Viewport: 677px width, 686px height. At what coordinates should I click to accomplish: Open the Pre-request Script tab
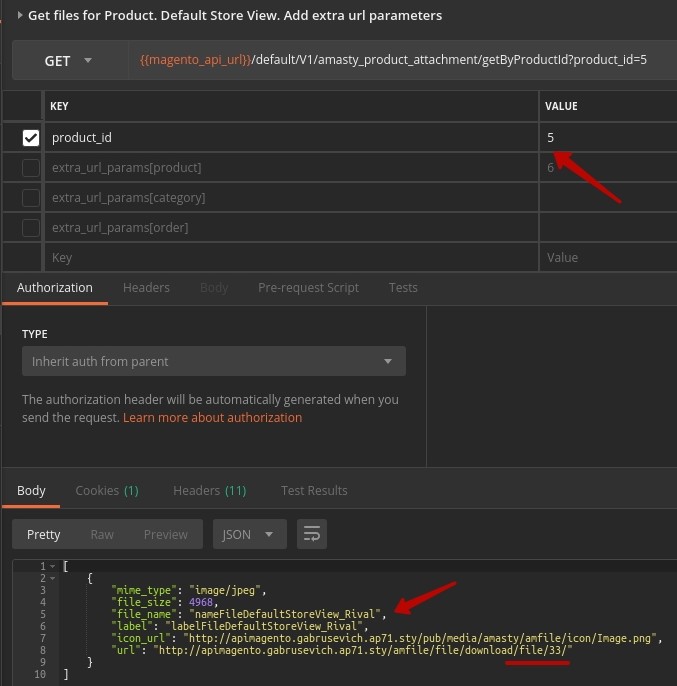(x=308, y=288)
